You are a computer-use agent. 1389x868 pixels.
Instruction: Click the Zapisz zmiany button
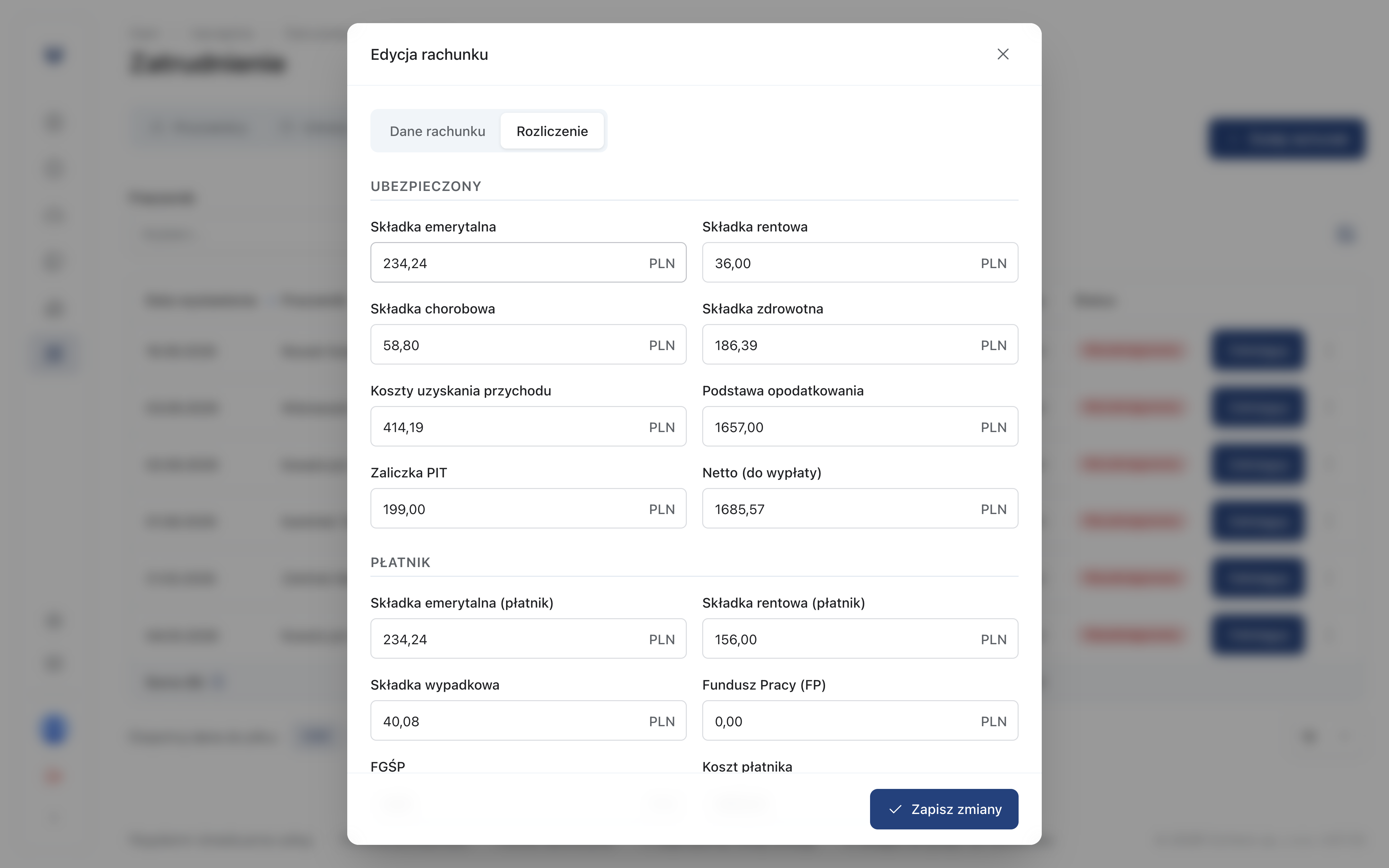(x=944, y=809)
